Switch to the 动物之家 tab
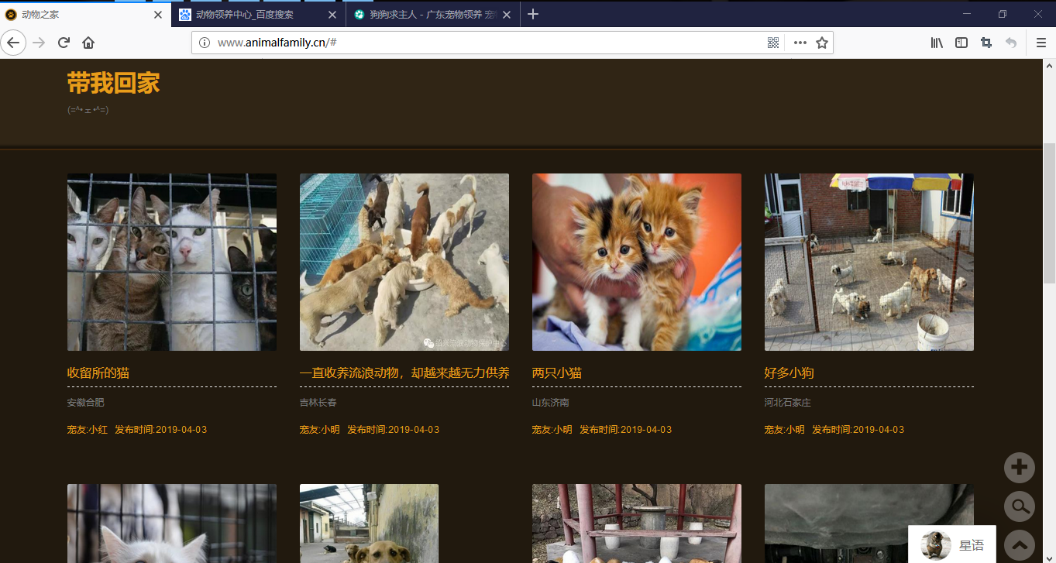Image resolution: width=1056 pixels, height=563 pixels. [x=86, y=14]
